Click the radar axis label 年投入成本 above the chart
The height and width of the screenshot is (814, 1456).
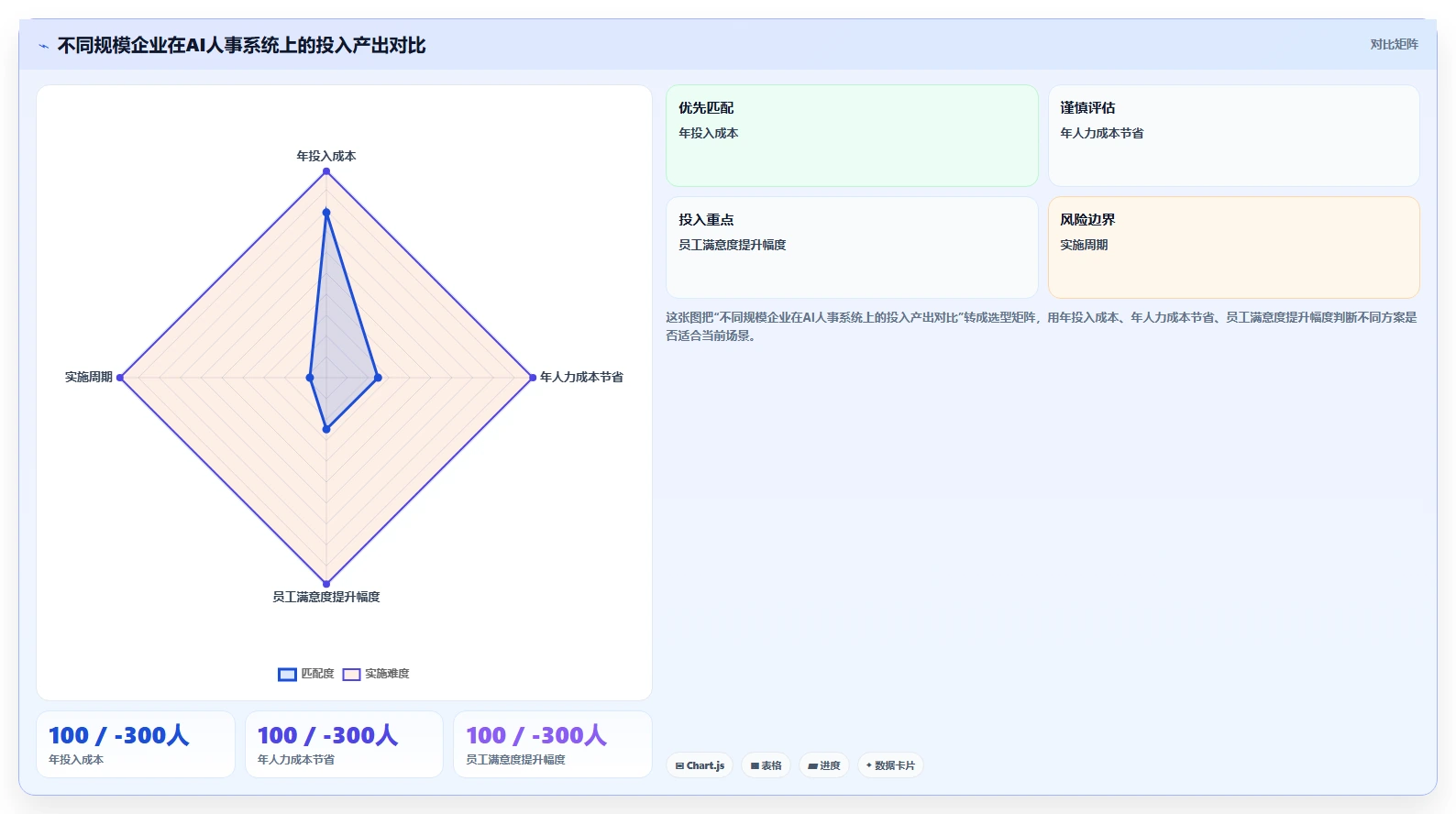(326, 156)
